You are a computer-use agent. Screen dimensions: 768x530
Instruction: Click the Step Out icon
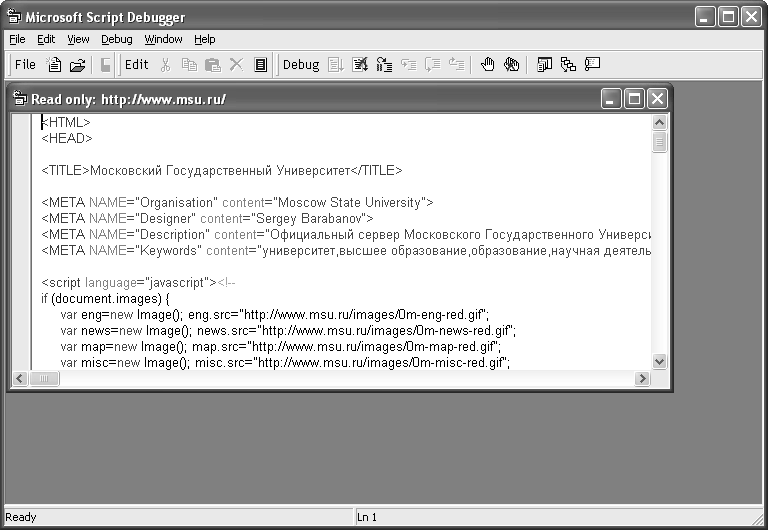coord(456,65)
